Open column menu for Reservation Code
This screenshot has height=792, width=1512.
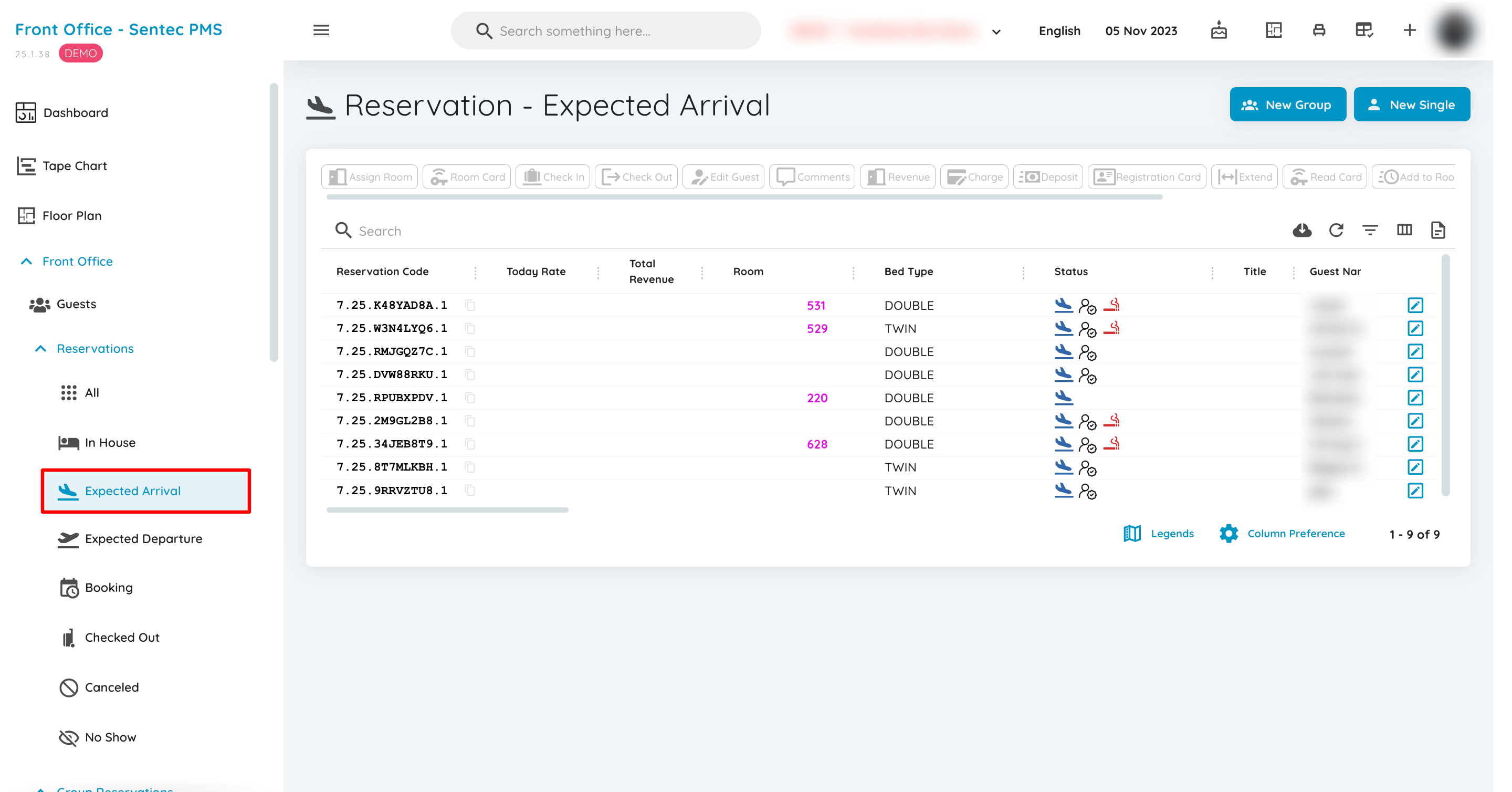pos(475,273)
